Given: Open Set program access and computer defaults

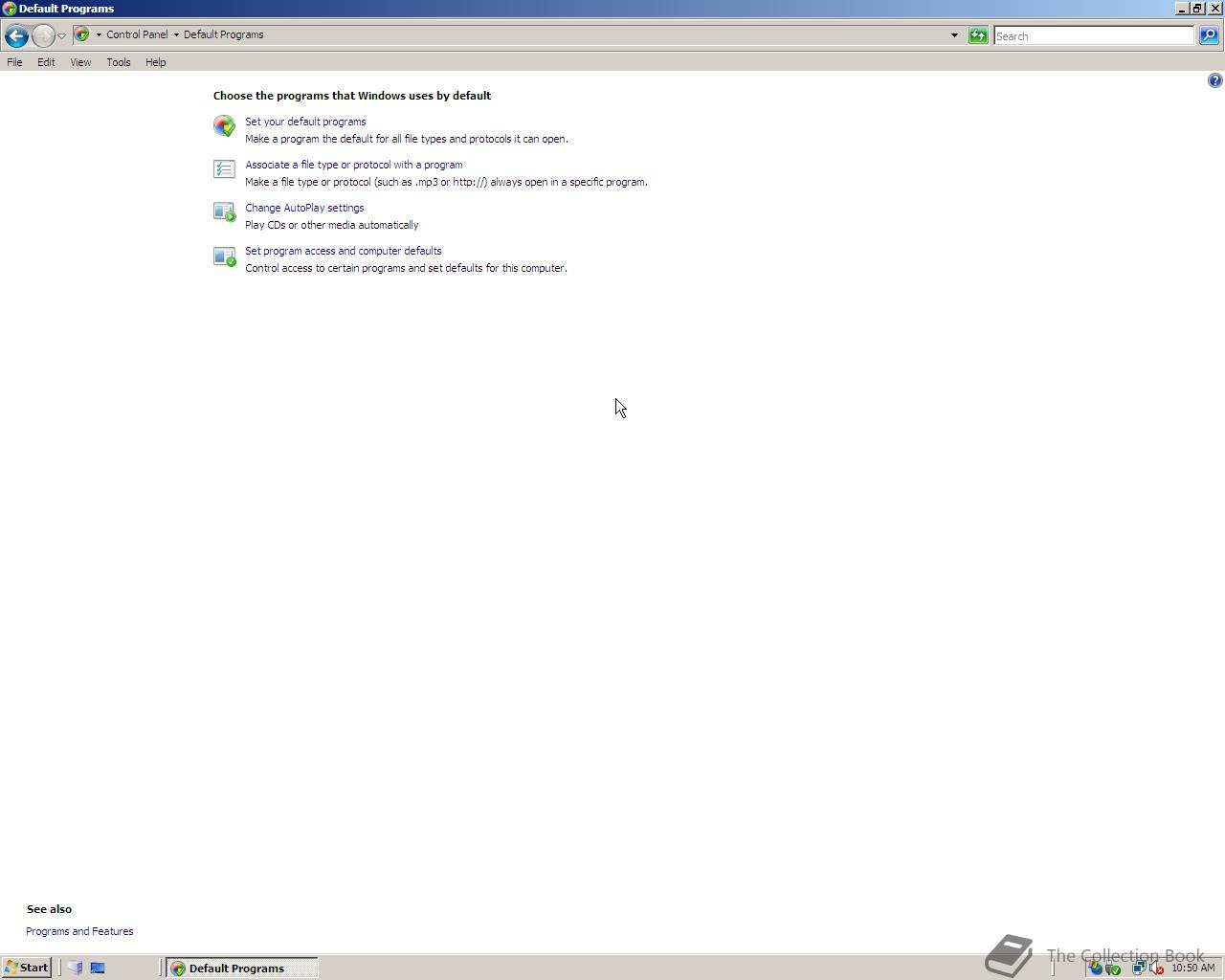Looking at the screenshot, I should [x=344, y=251].
